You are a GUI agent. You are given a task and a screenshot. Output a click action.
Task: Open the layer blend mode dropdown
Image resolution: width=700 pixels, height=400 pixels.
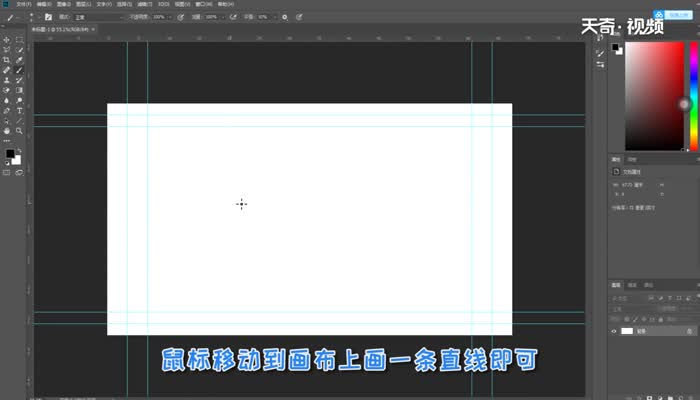[x=633, y=308]
